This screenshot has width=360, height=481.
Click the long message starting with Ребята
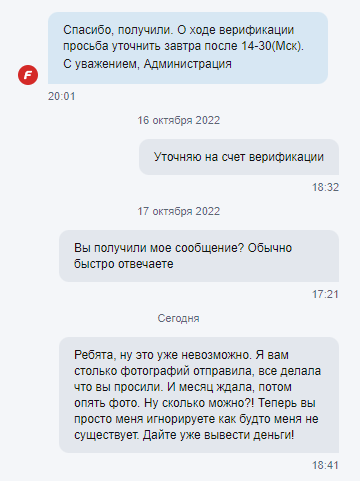click(199, 395)
